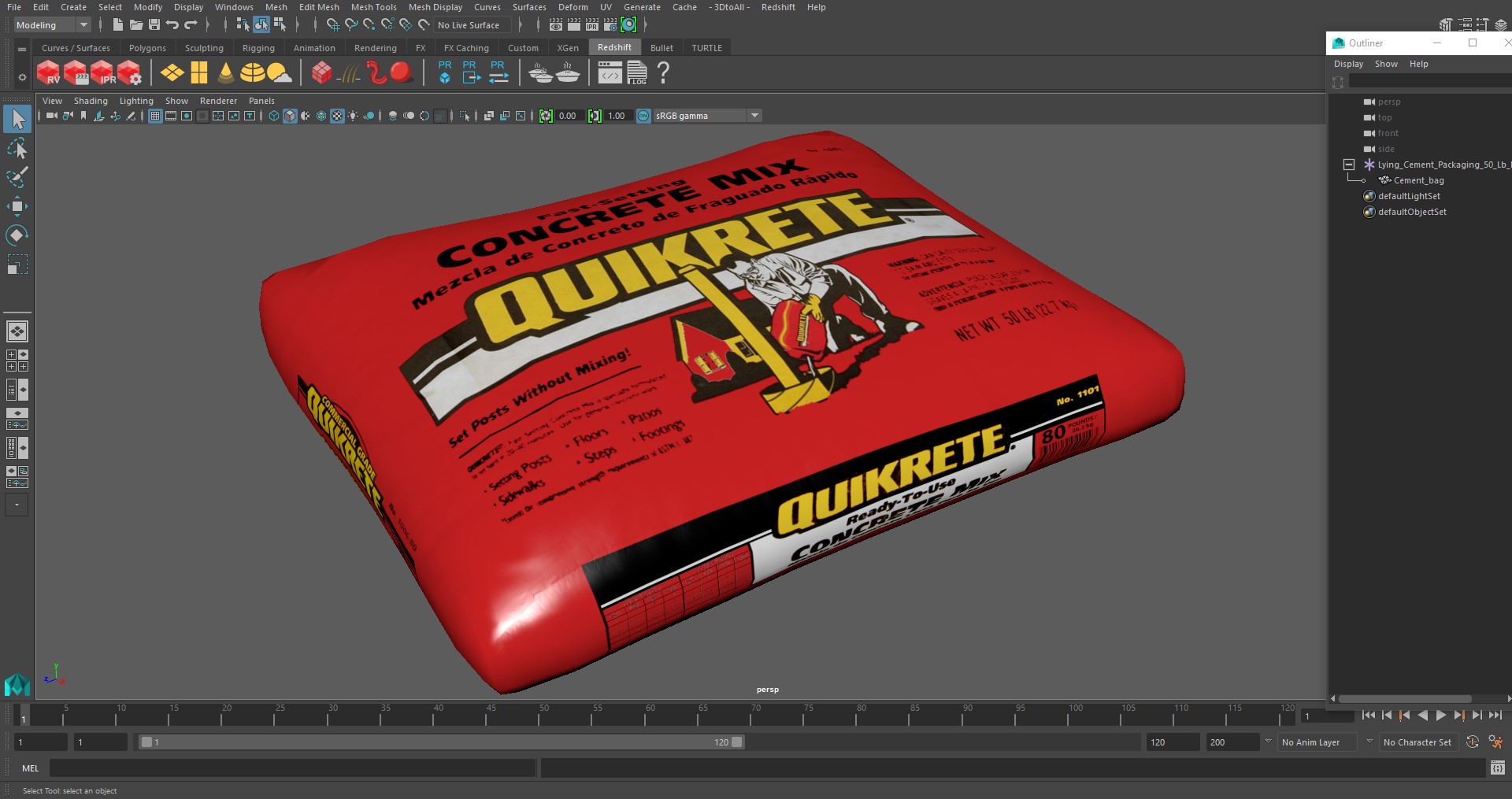Open the Modeling menu set dropdown

[x=52, y=25]
